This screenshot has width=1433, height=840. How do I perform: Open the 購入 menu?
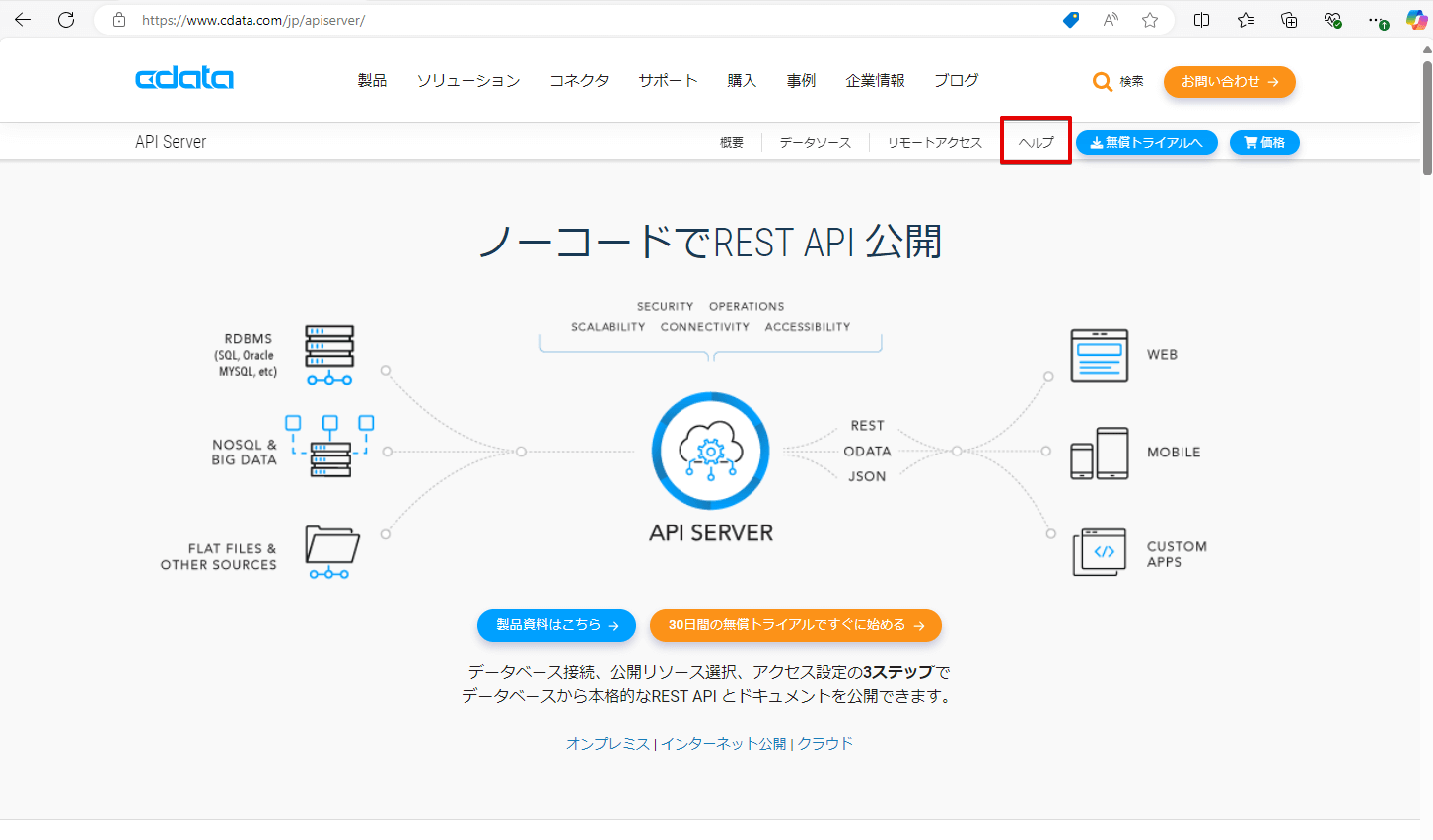click(x=742, y=81)
